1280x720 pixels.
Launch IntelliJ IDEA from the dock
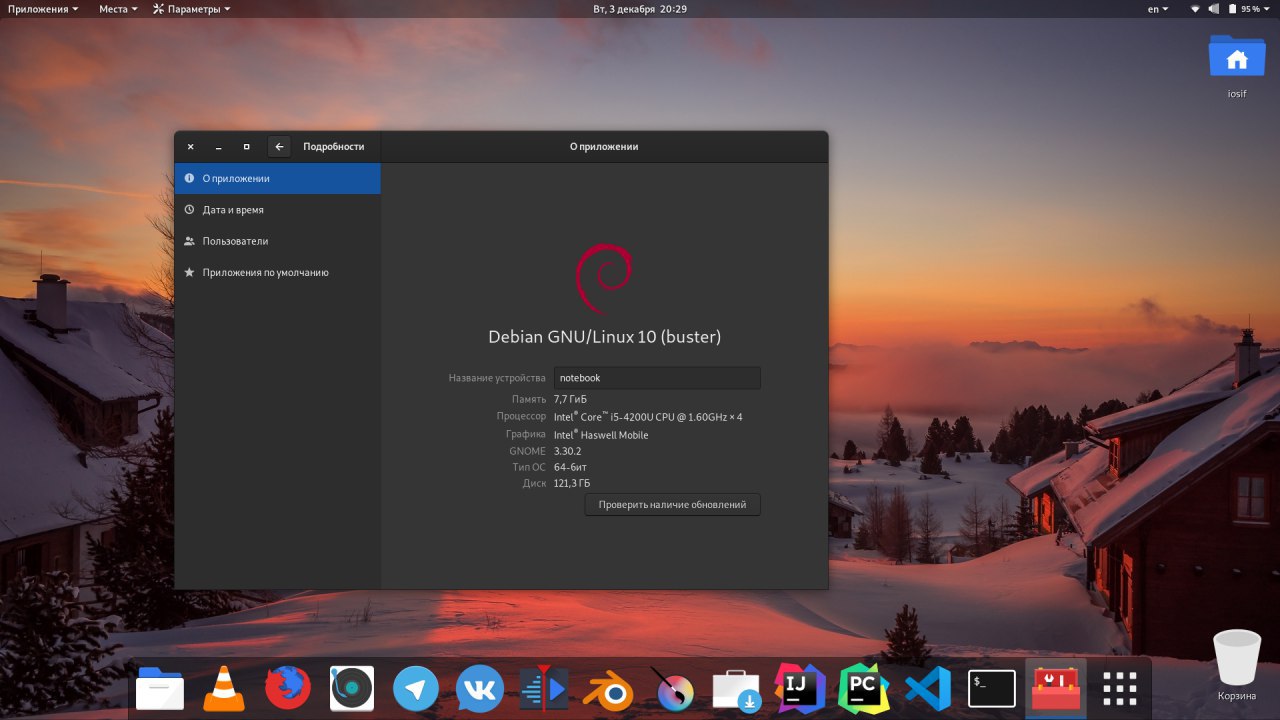pyautogui.click(x=800, y=687)
